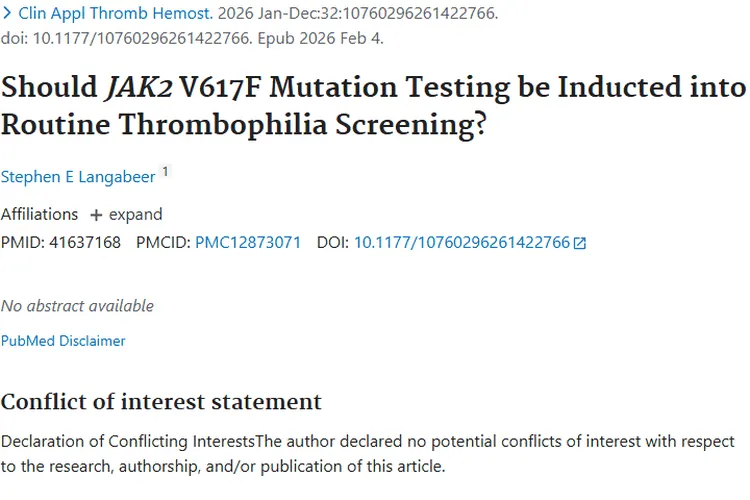
Task: Click the plus icon beside expand
Action: coord(96,215)
